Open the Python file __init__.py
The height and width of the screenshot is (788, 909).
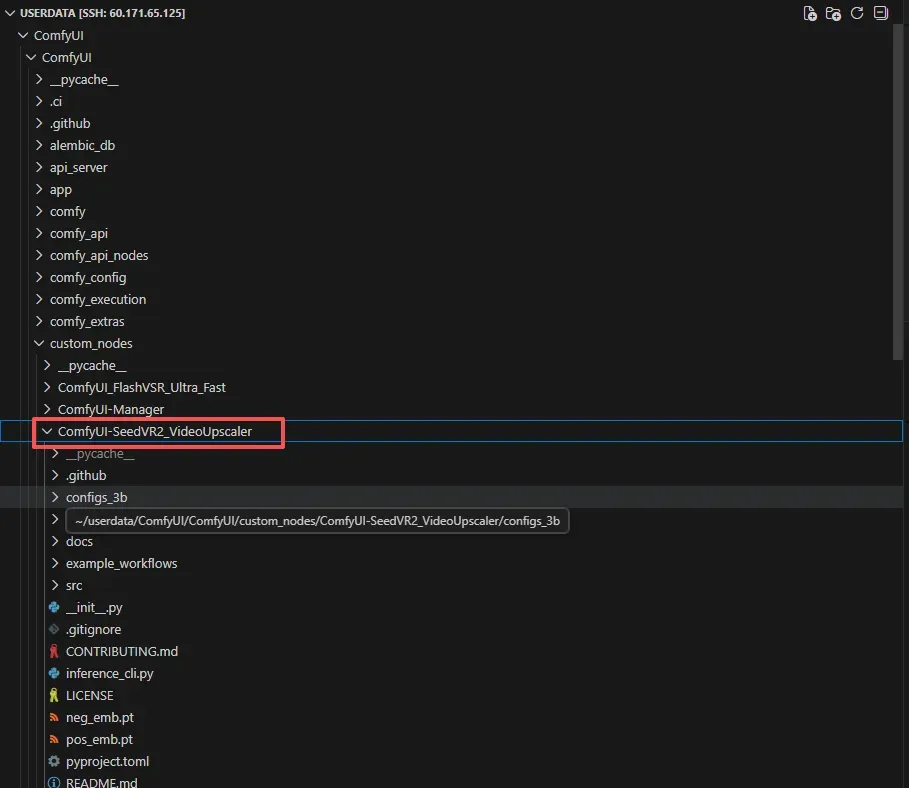click(94, 607)
